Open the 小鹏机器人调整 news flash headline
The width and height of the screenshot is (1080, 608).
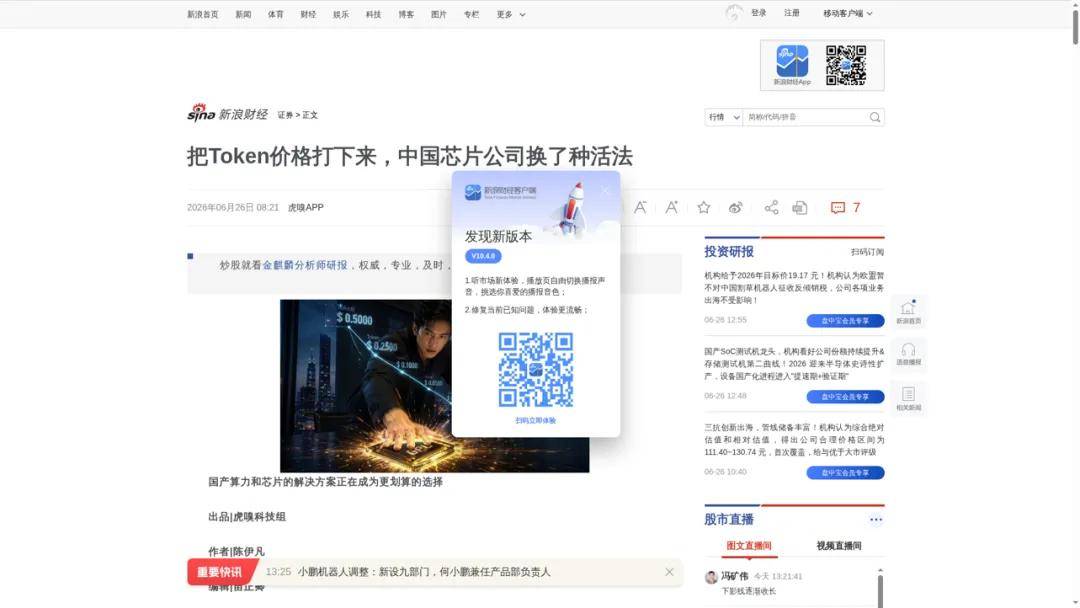[424, 572]
